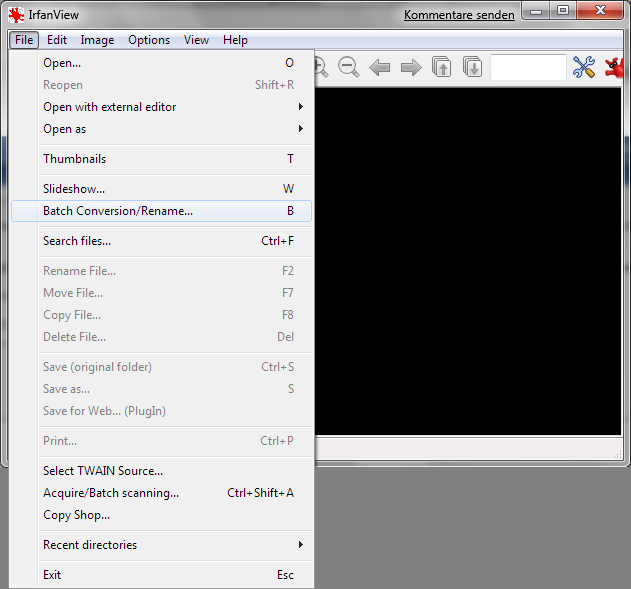The image size is (631, 589).
Task: Select Thumbnails menu entry
Action: [x=161, y=159]
